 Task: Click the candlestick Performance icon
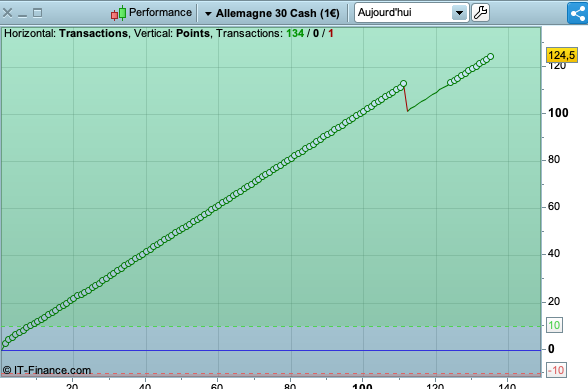coord(118,13)
